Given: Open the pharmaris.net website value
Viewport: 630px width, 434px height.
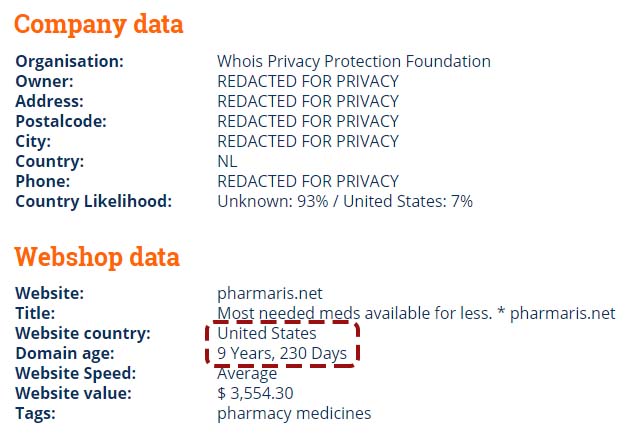Looking at the screenshot, I should [270, 293].
